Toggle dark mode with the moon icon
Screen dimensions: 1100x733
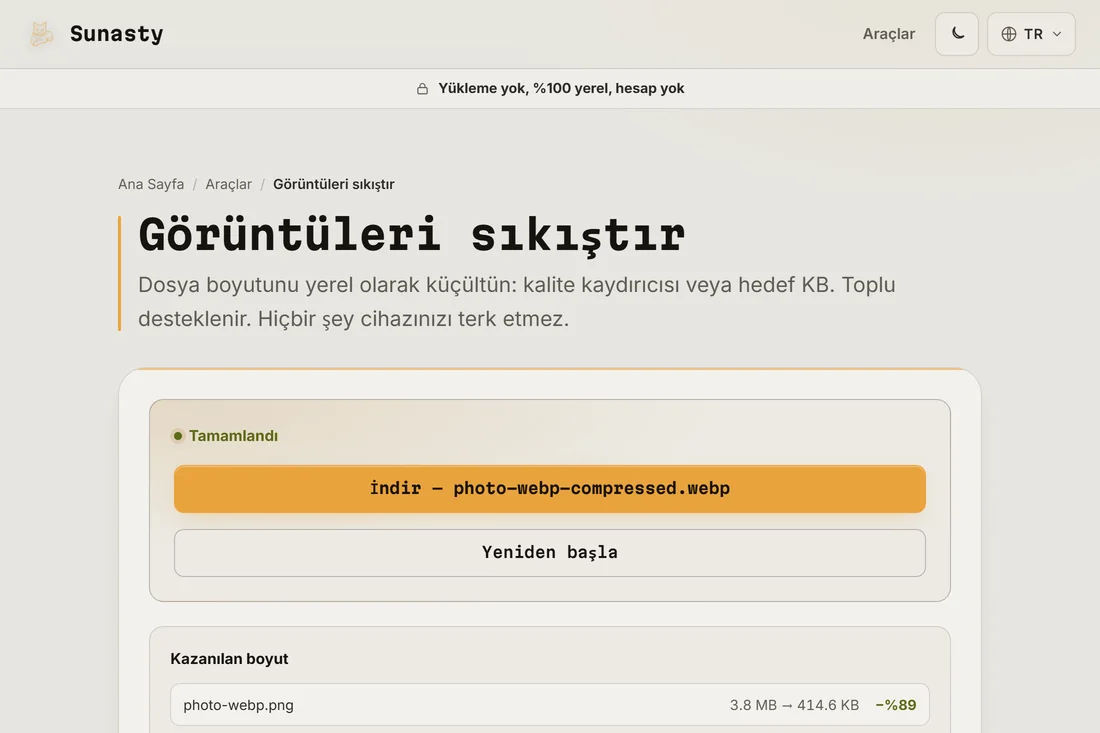click(957, 34)
